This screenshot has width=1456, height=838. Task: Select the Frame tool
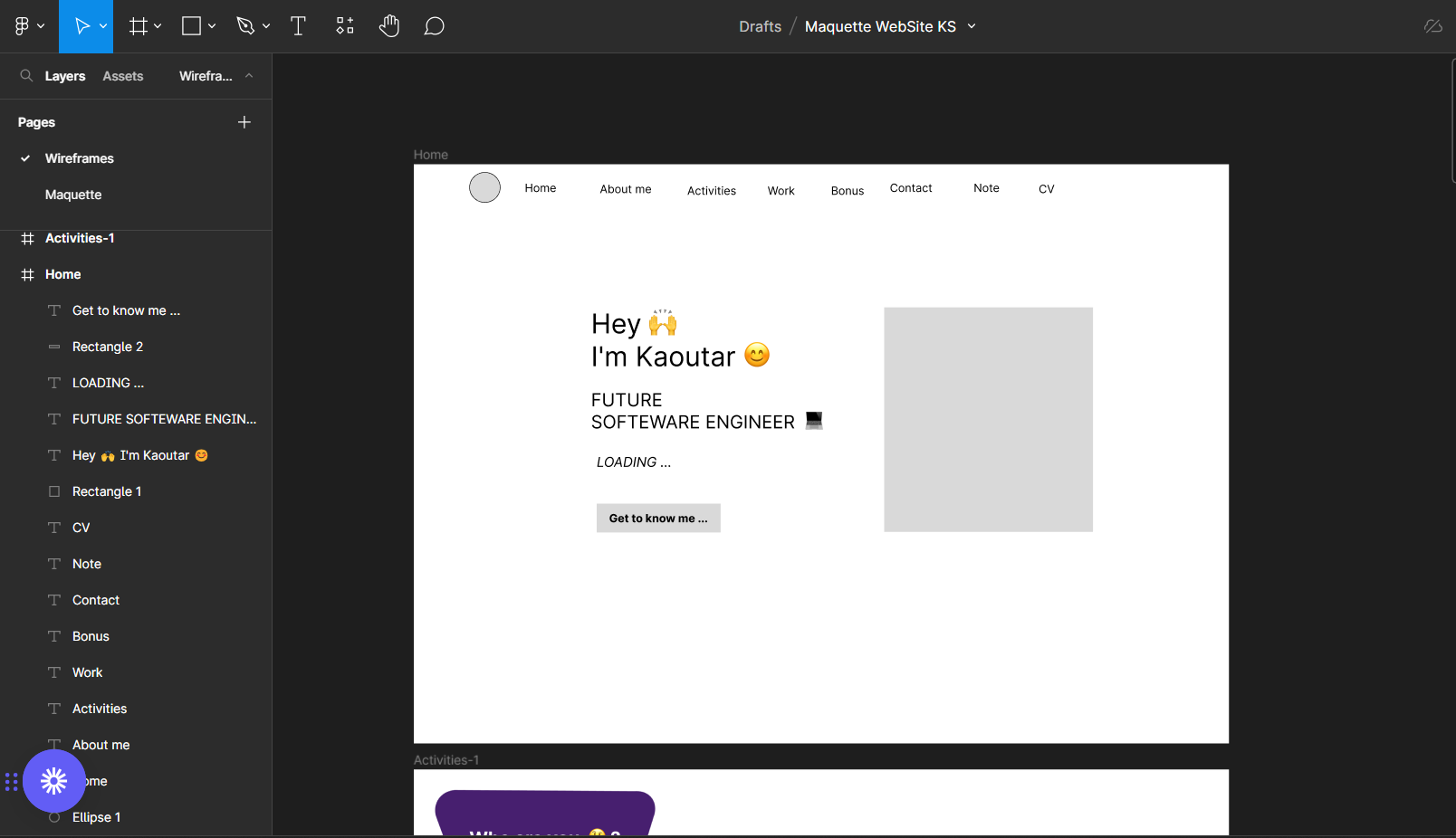click(x=138, y=26)
